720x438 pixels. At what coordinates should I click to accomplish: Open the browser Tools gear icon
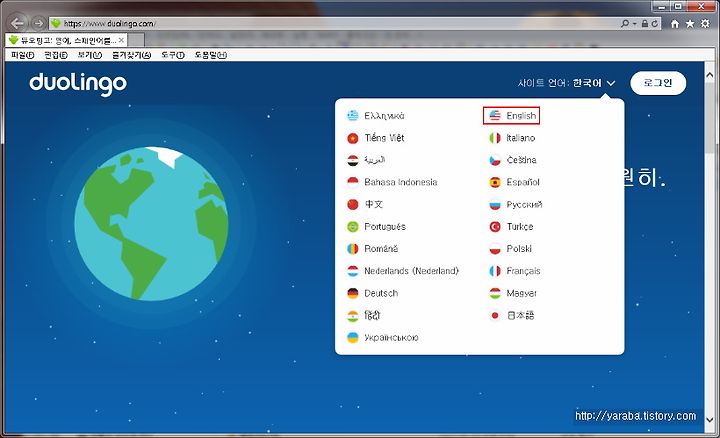(x=705, y=23)
